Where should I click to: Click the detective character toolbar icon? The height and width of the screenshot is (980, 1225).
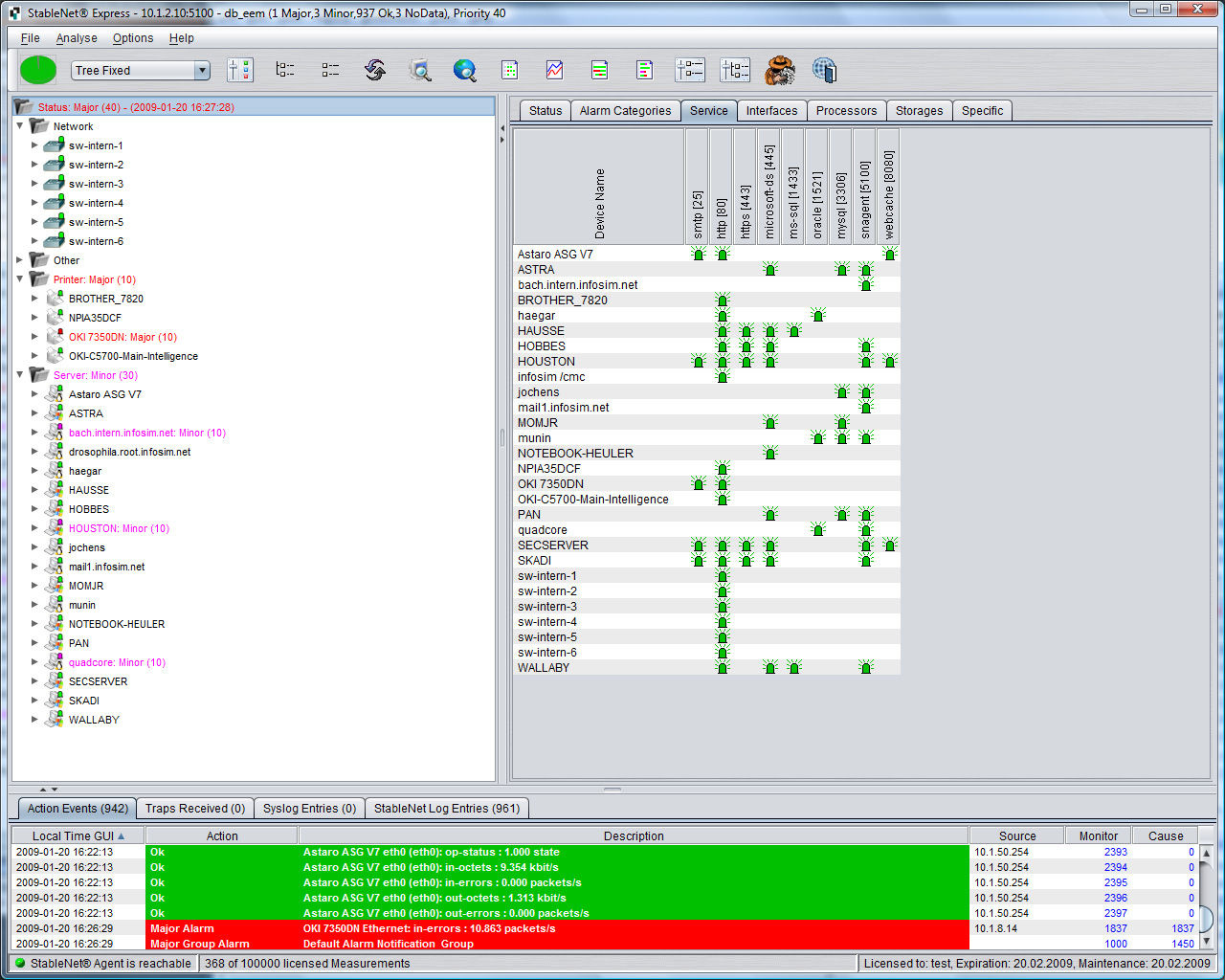tap(780, 70)
